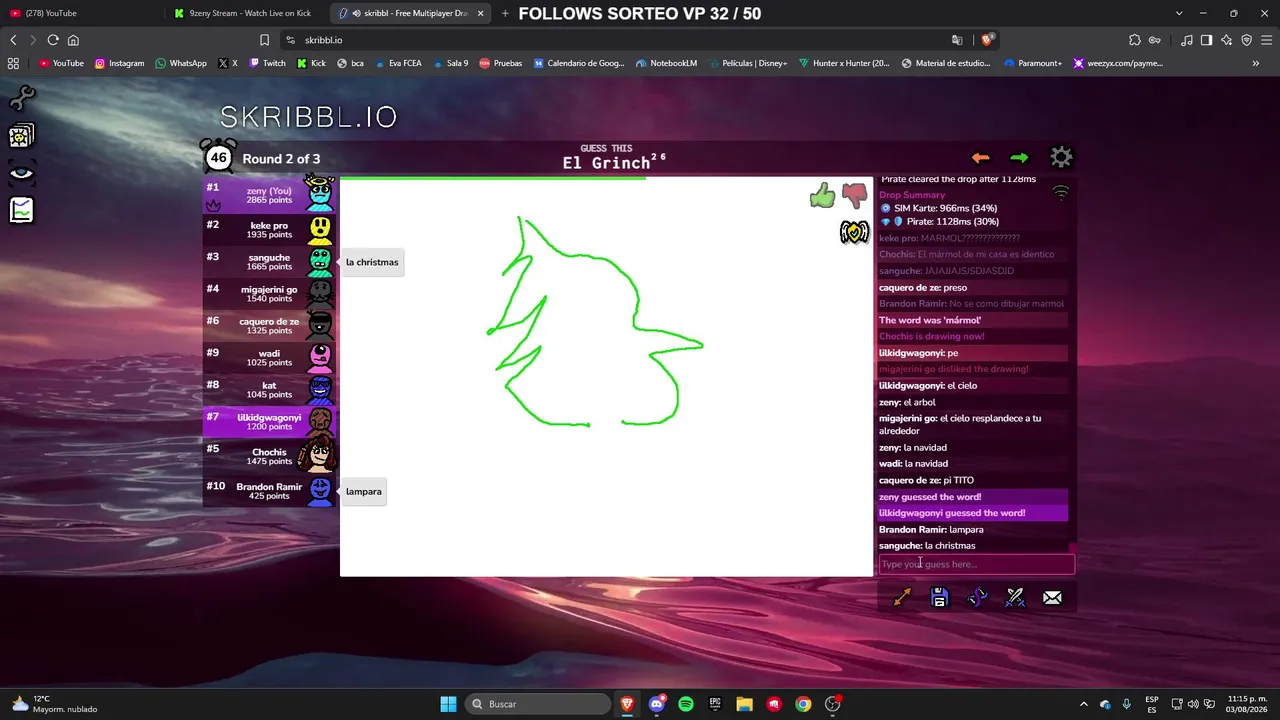Open the Windows Start menu
The height and width of the screenshot is (720, 1280).
448,704
